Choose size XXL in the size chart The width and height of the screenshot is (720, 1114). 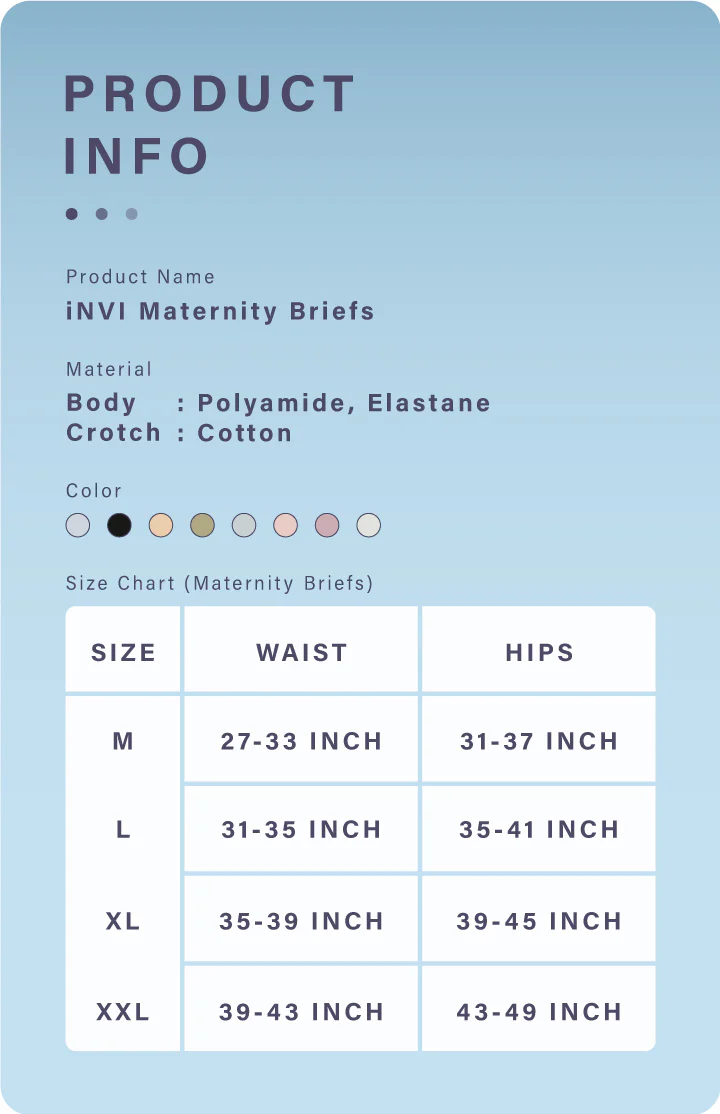point(123,1012)
